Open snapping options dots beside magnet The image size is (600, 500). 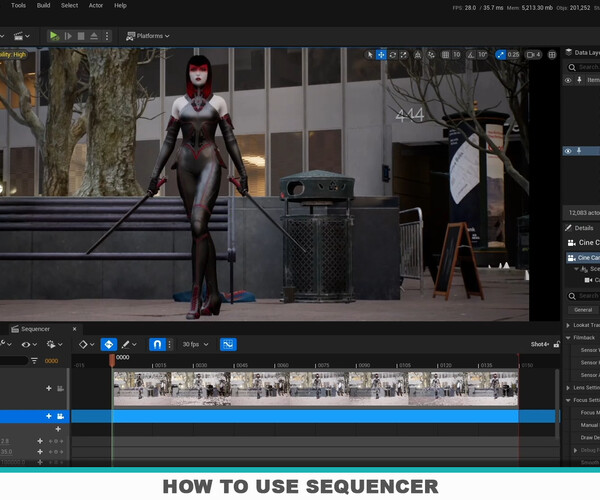170,345
